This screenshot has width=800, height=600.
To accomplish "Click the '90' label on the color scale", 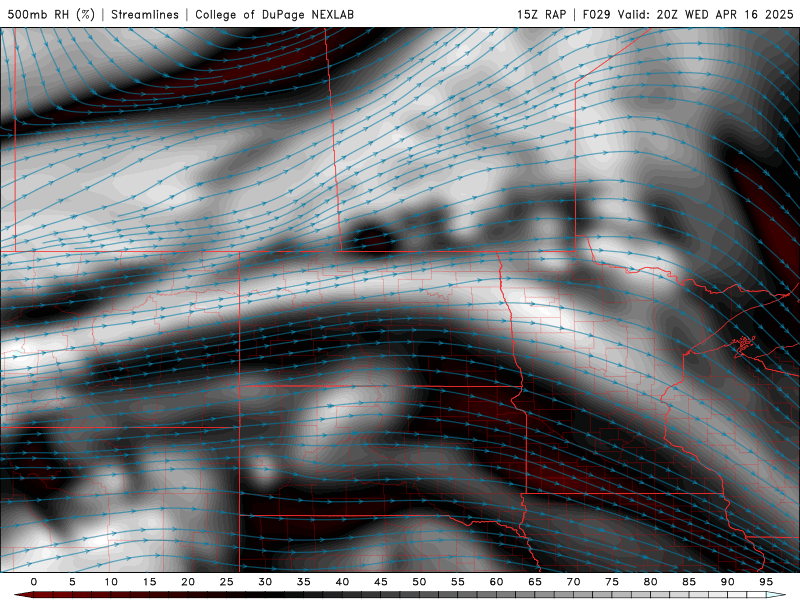I will coord(728,582).
